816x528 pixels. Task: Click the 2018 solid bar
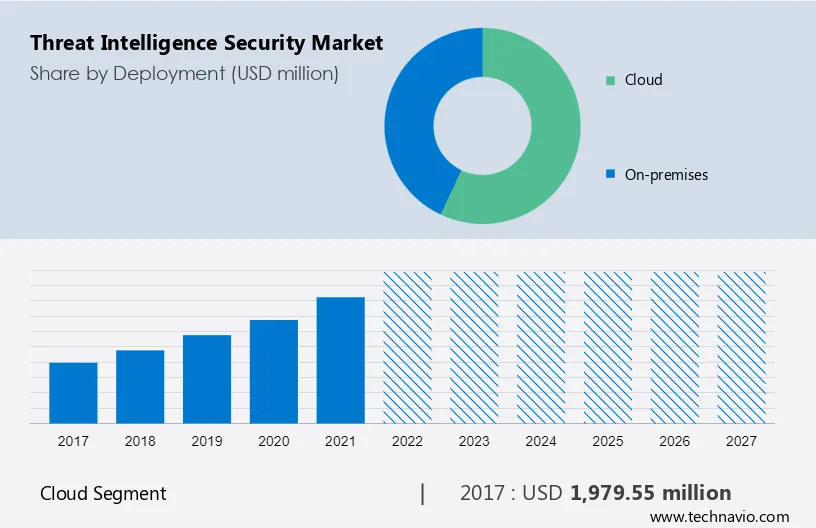[x=140, y=387]
